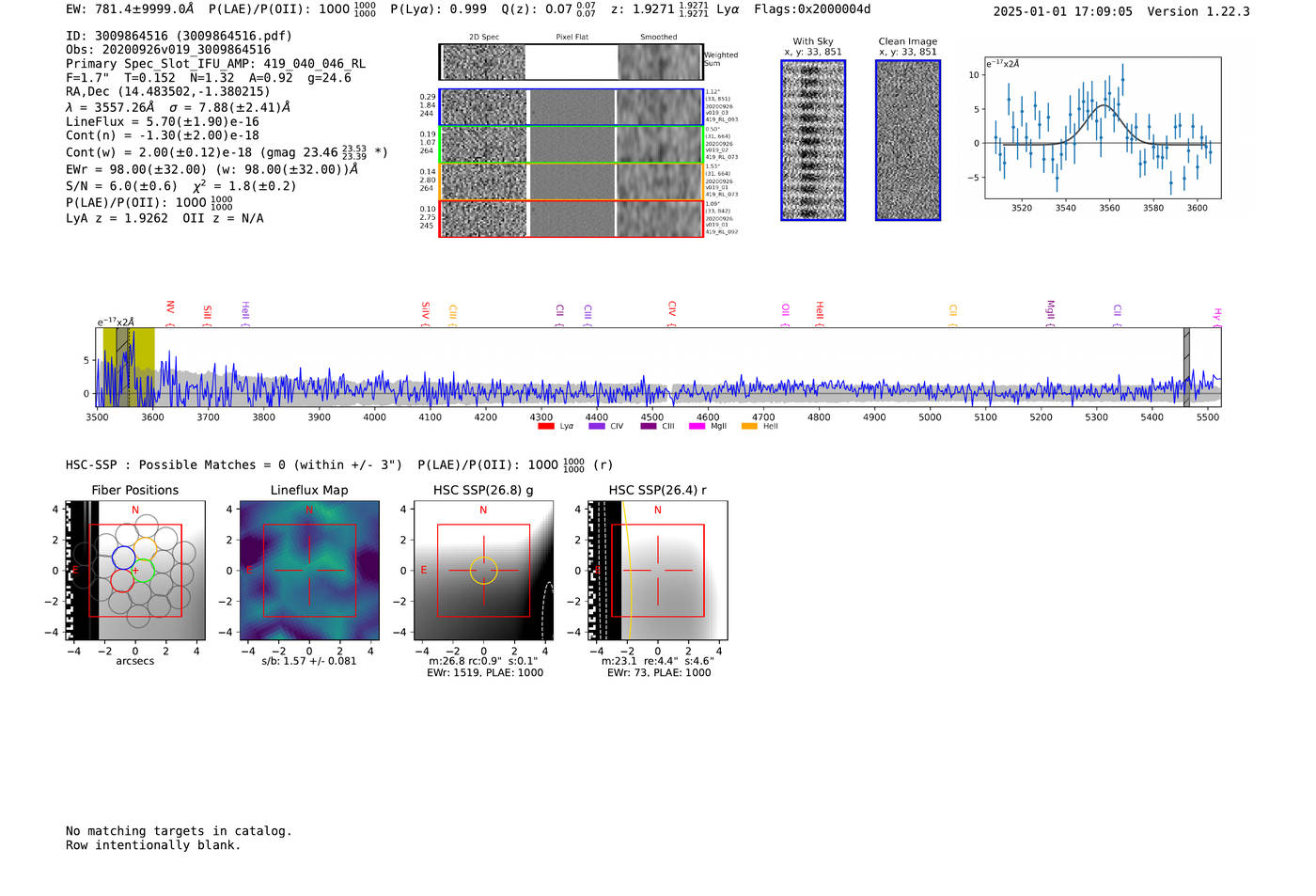Image resolution: width=1316 pixels, height=896 pixels.
Task: Select the SiIV line marker above spectrum
Action: 426,313
